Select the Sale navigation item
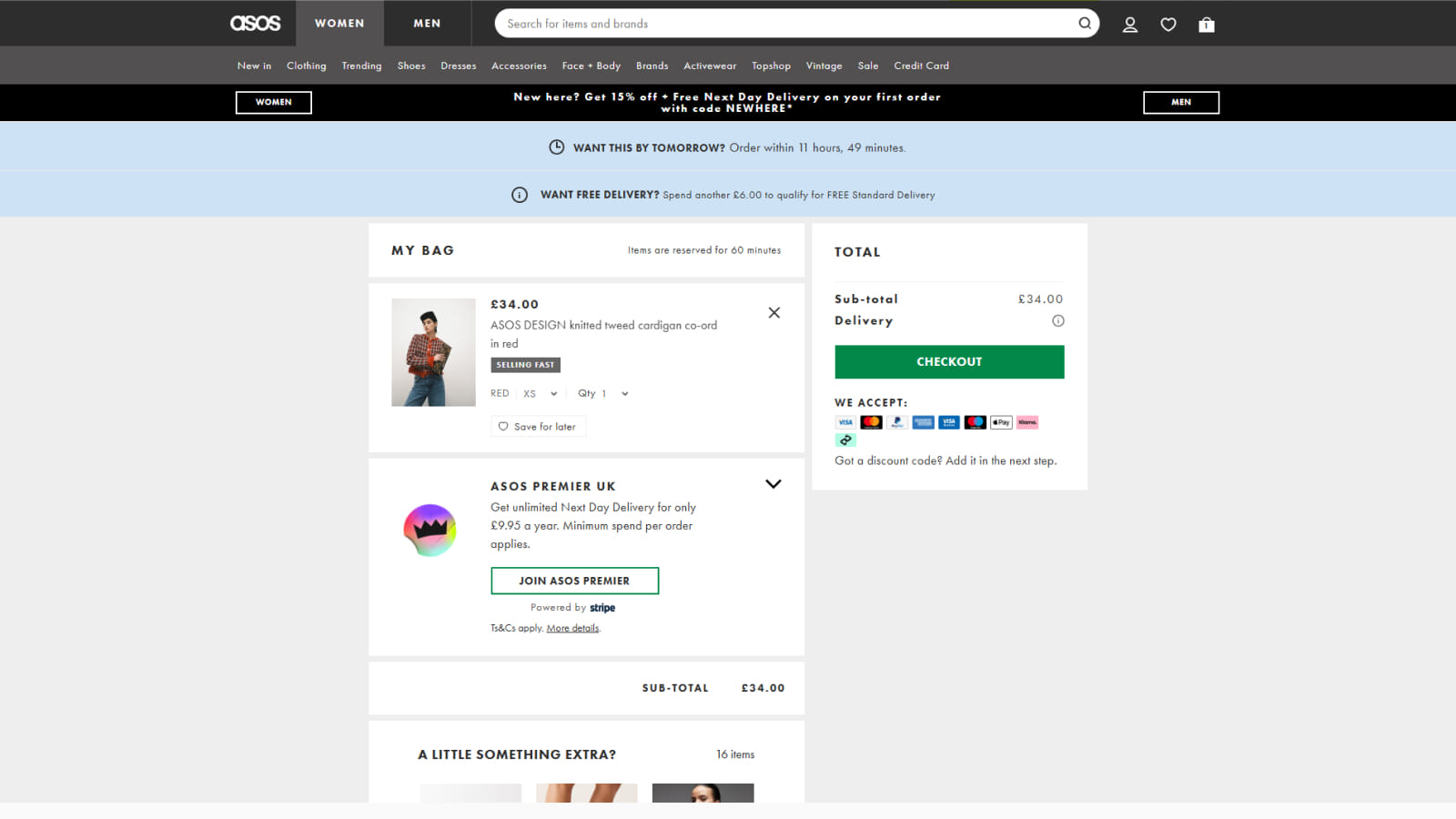Viewport: 1456px width, 819px height. [x=867, y=66]
